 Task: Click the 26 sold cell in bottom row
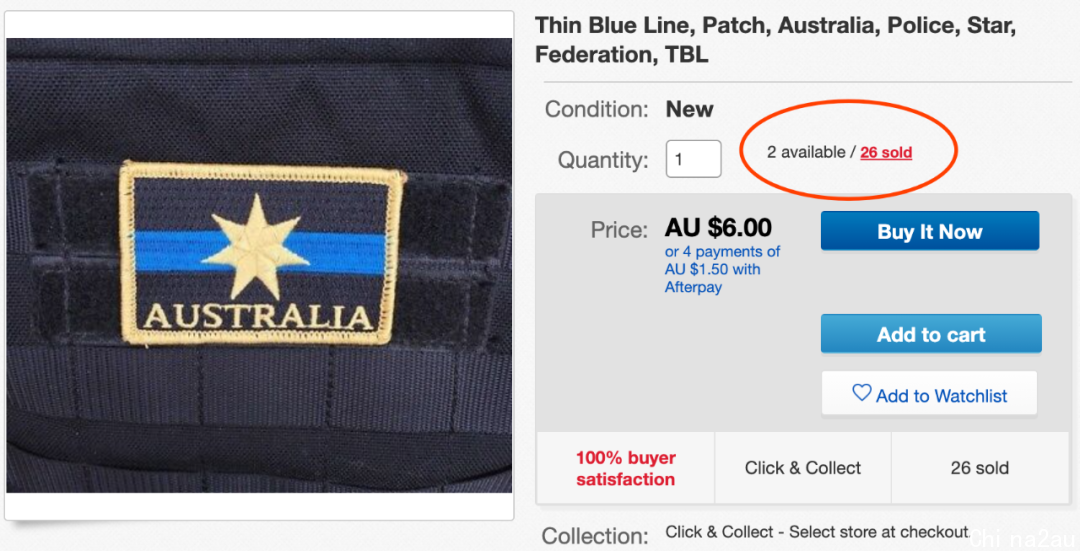[980, 468]
